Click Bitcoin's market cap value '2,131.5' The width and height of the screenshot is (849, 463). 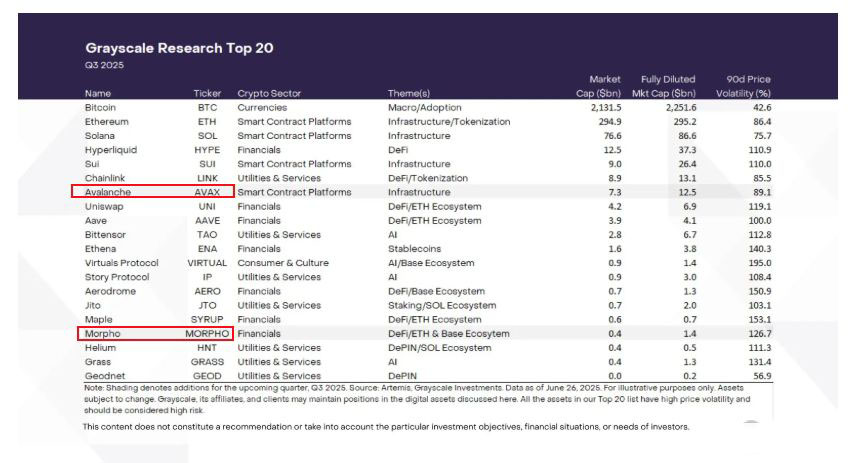coord(606,107)
